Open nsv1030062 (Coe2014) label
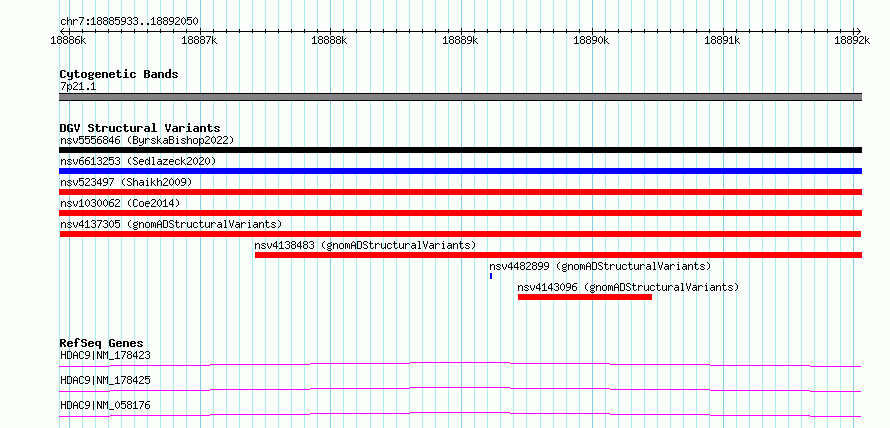 (120, 203)
